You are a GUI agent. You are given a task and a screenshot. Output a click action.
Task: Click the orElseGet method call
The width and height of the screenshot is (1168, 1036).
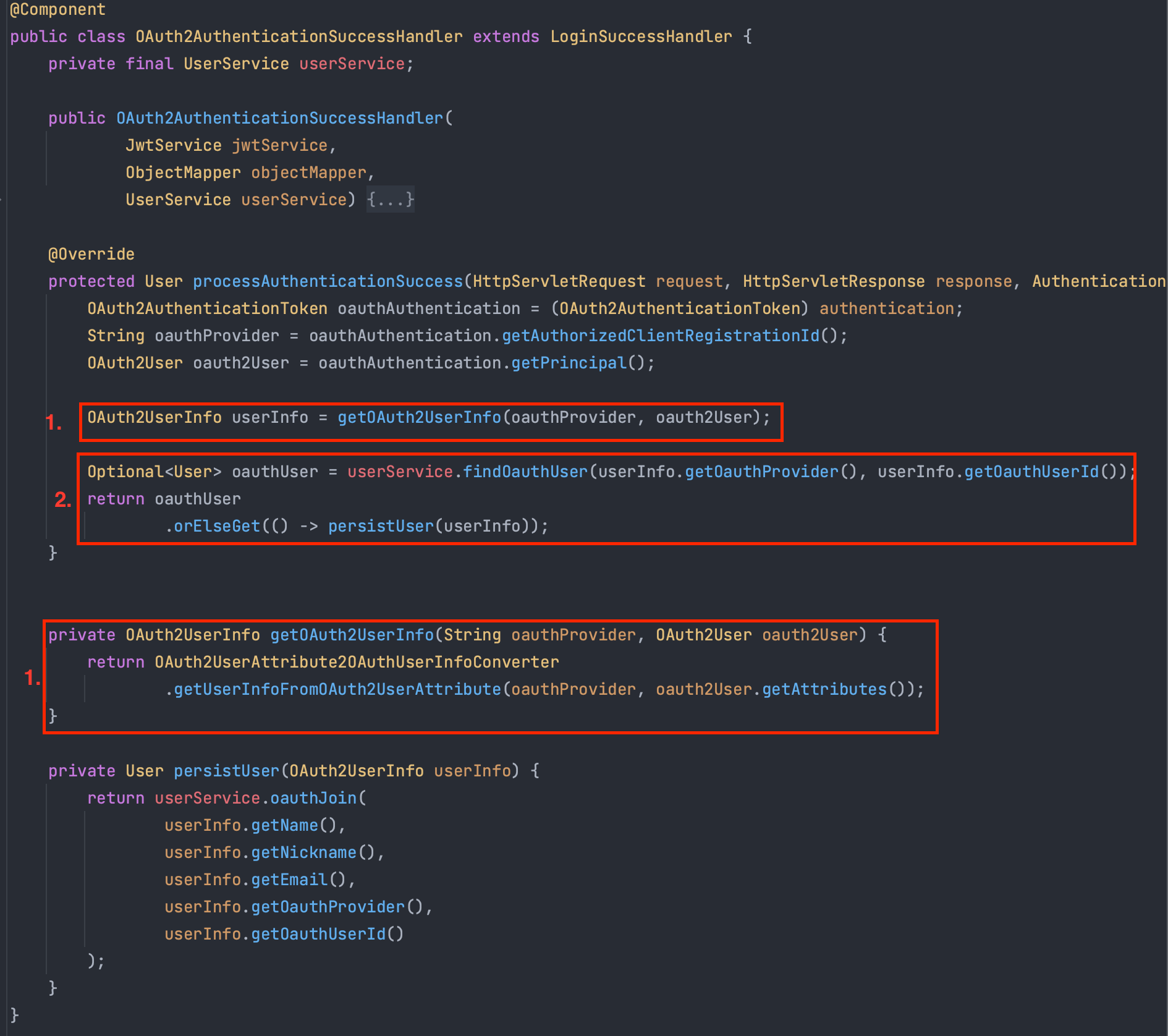pyautogui.click(x=217, y=526)
